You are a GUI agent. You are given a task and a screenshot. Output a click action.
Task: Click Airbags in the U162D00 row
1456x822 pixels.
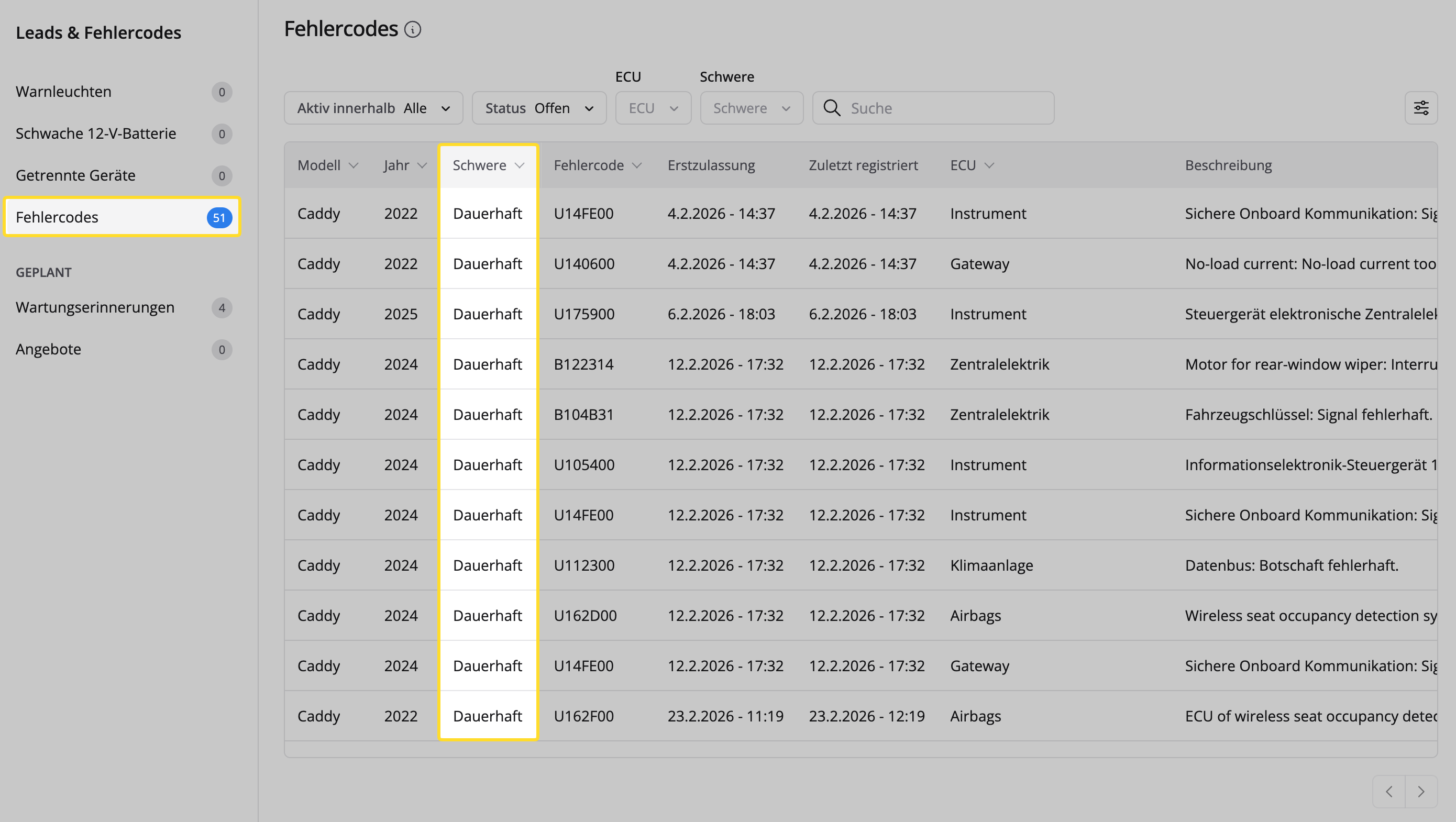pyautogui.click(x=975, y=616)
